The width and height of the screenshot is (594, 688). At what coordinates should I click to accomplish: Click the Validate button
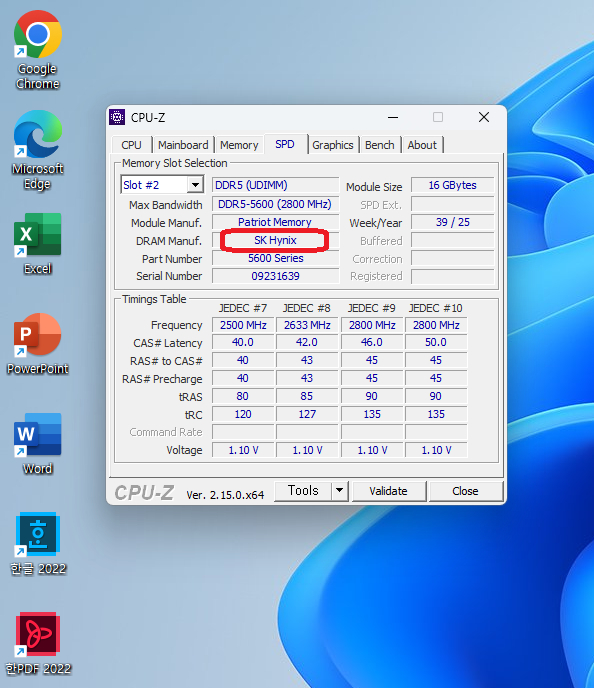tap(388, 491)
